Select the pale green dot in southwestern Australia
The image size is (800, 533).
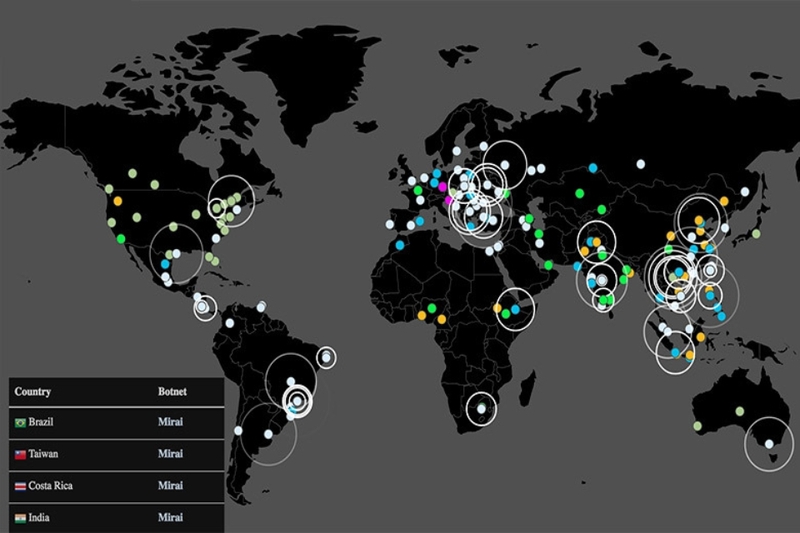click(x=697, y=426)
